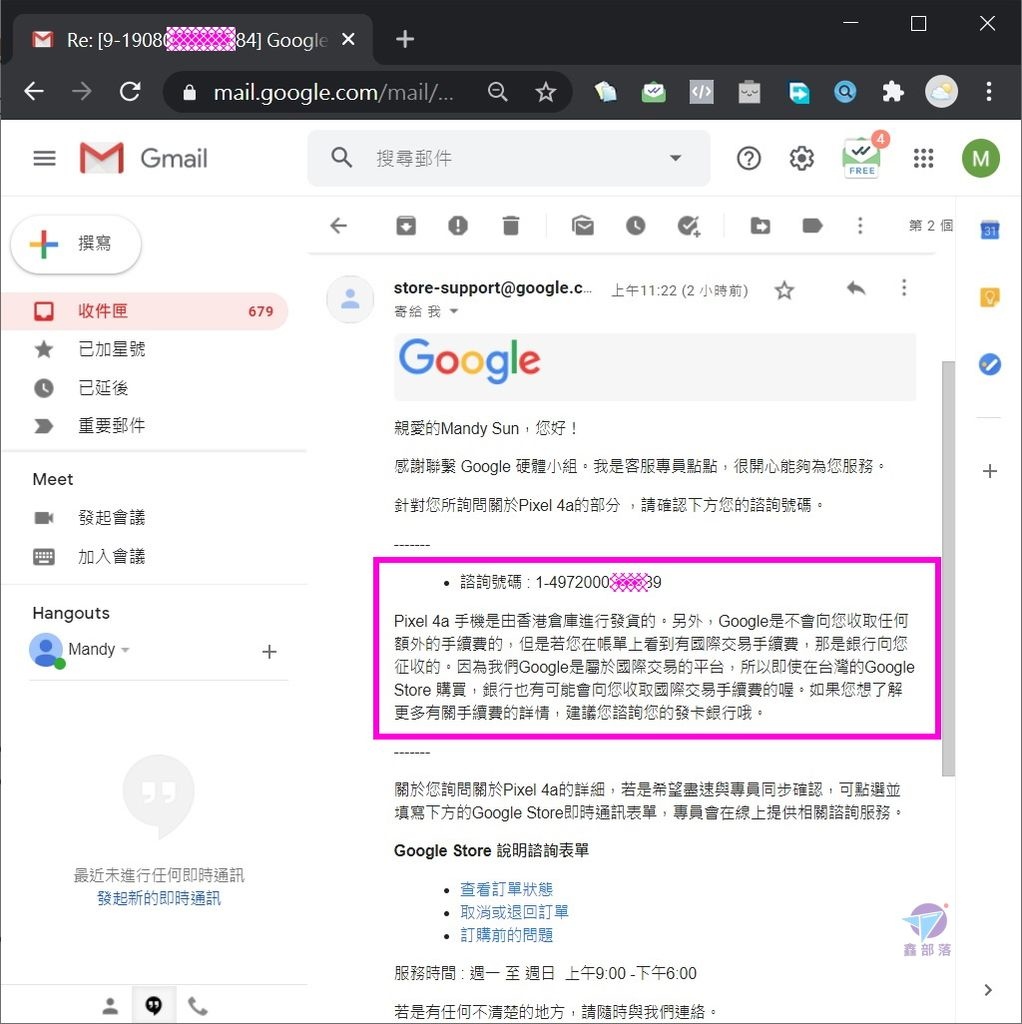The height and width of the screenshot is (1024, 1022).
Task: Open Gmail main menu hamburger icon
Action: [x=44, y=158]
